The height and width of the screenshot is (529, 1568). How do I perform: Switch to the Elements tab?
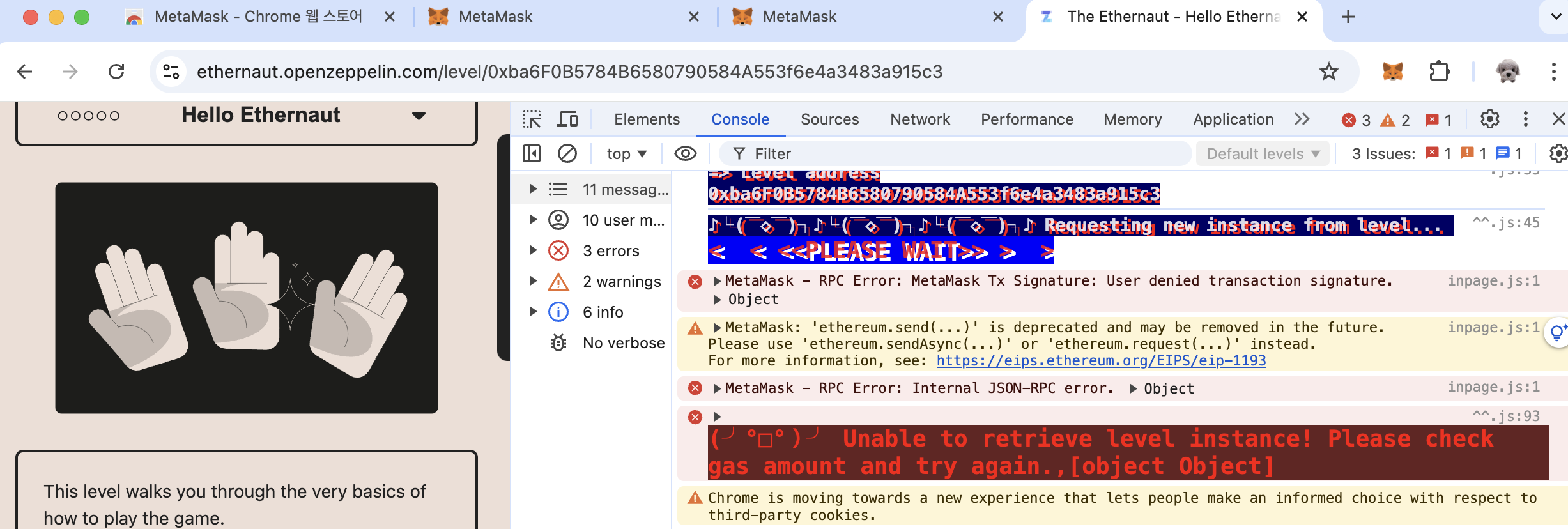point(647,119)
